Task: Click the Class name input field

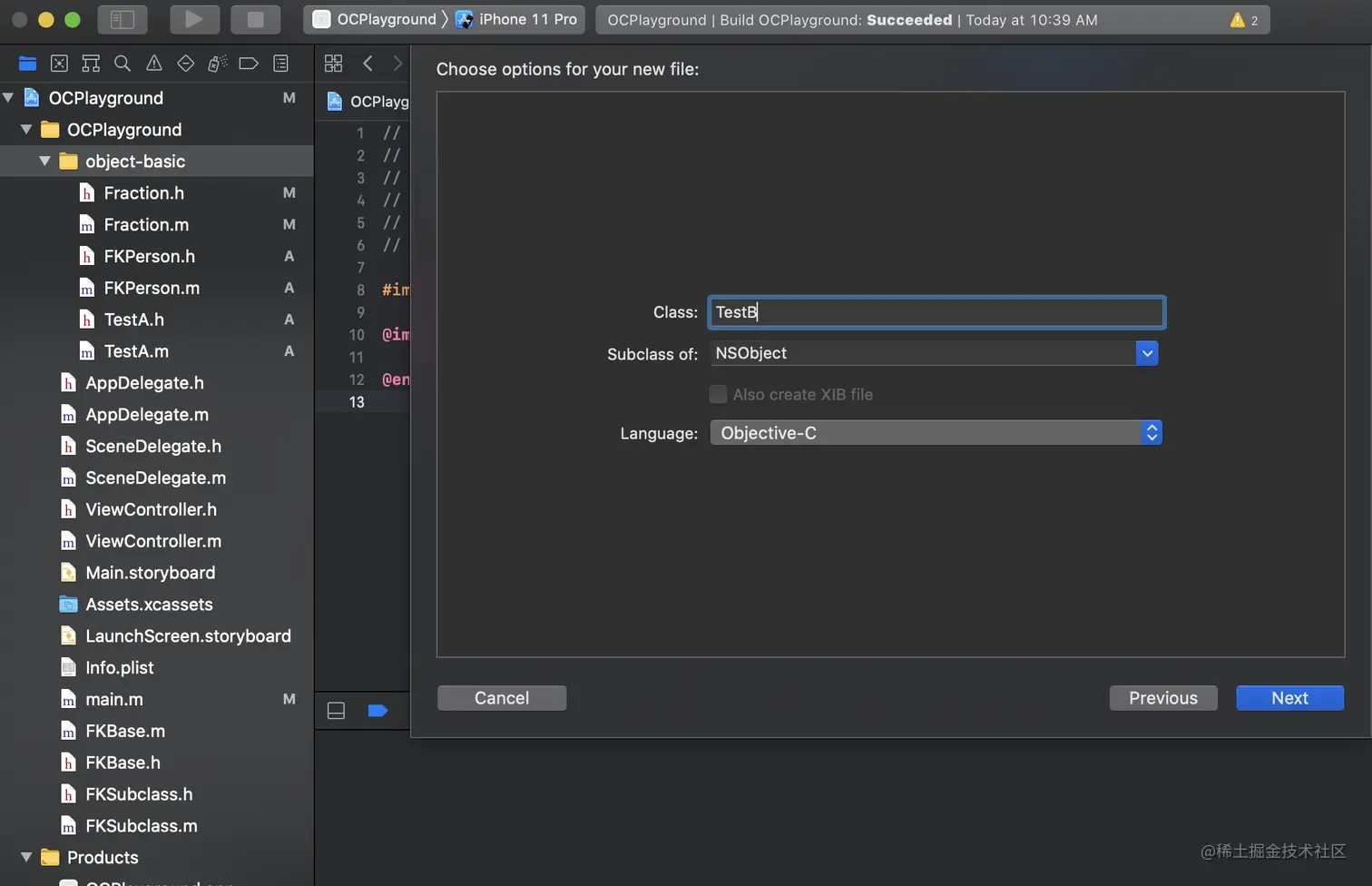Action: [x=936, y=312]
